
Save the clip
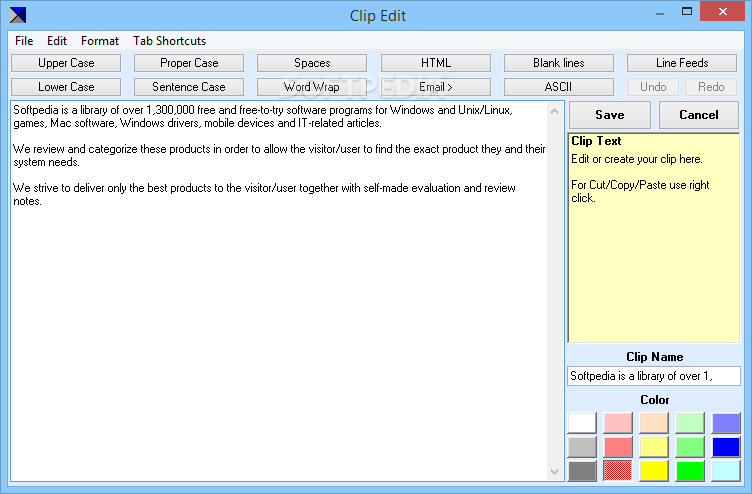610,115
